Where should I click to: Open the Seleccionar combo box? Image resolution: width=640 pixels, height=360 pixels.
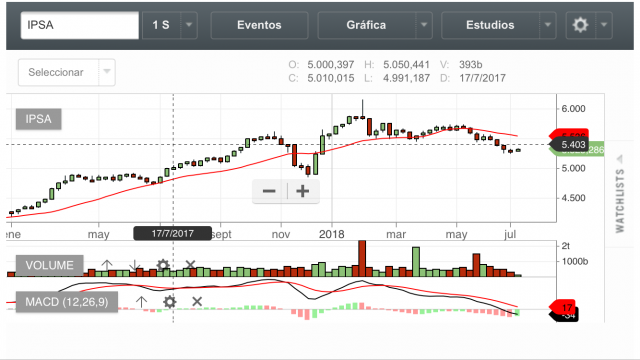(67, 72)
